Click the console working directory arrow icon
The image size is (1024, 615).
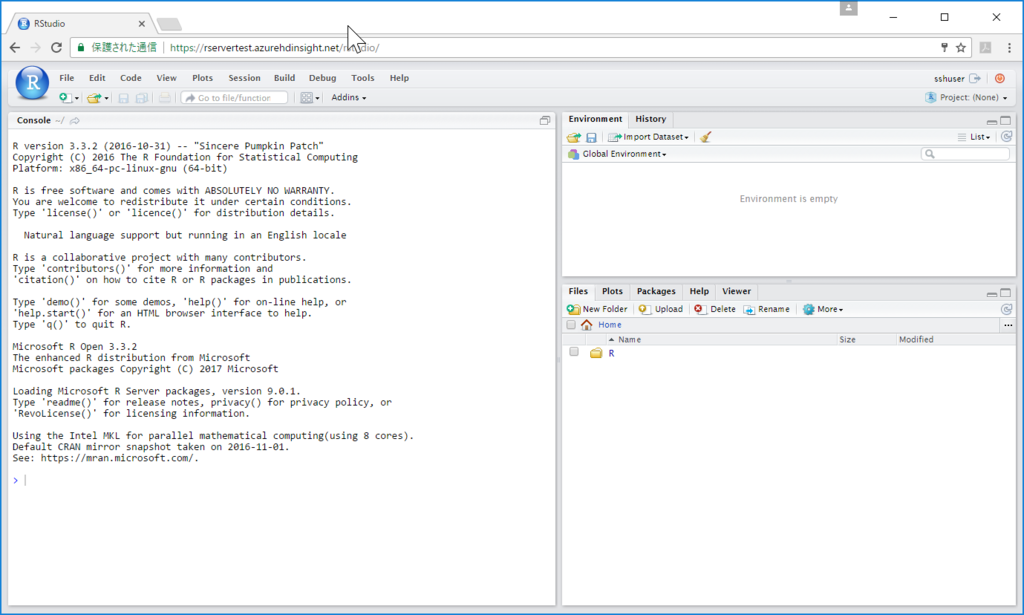[x=75, y=121]
